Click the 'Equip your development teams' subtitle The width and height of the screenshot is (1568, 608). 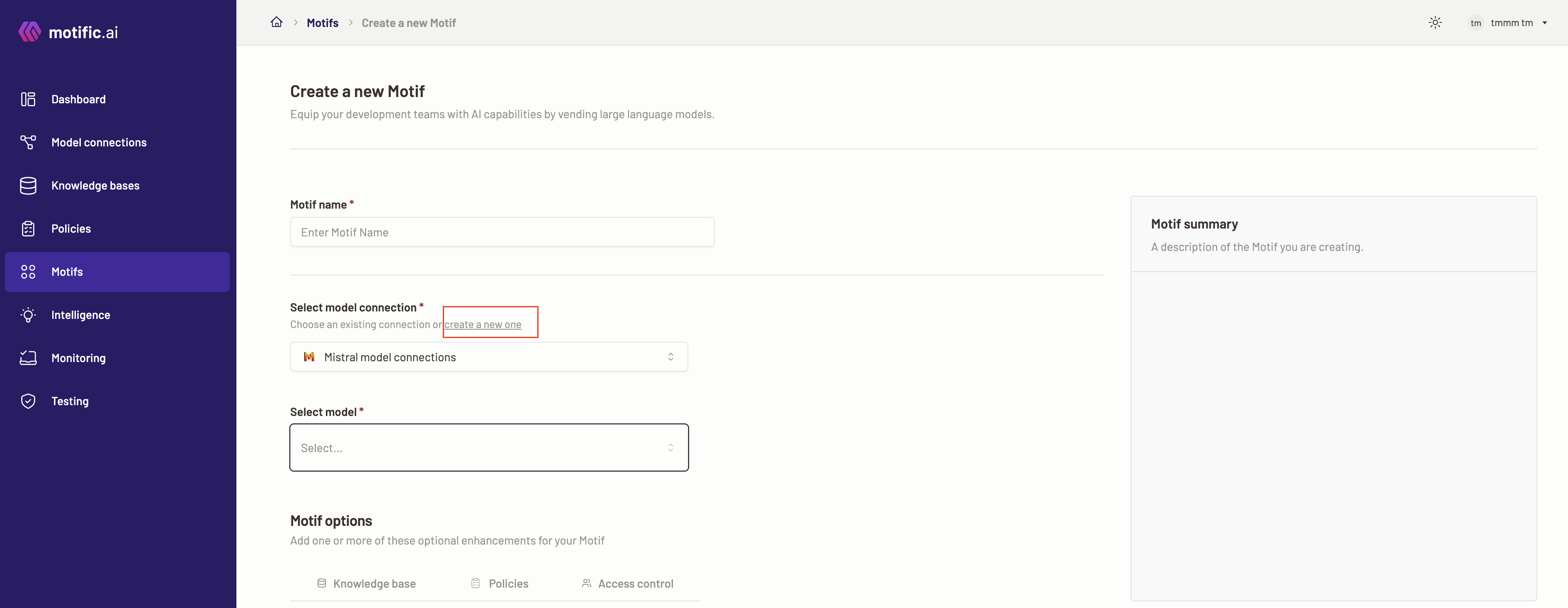click(502, 114)
